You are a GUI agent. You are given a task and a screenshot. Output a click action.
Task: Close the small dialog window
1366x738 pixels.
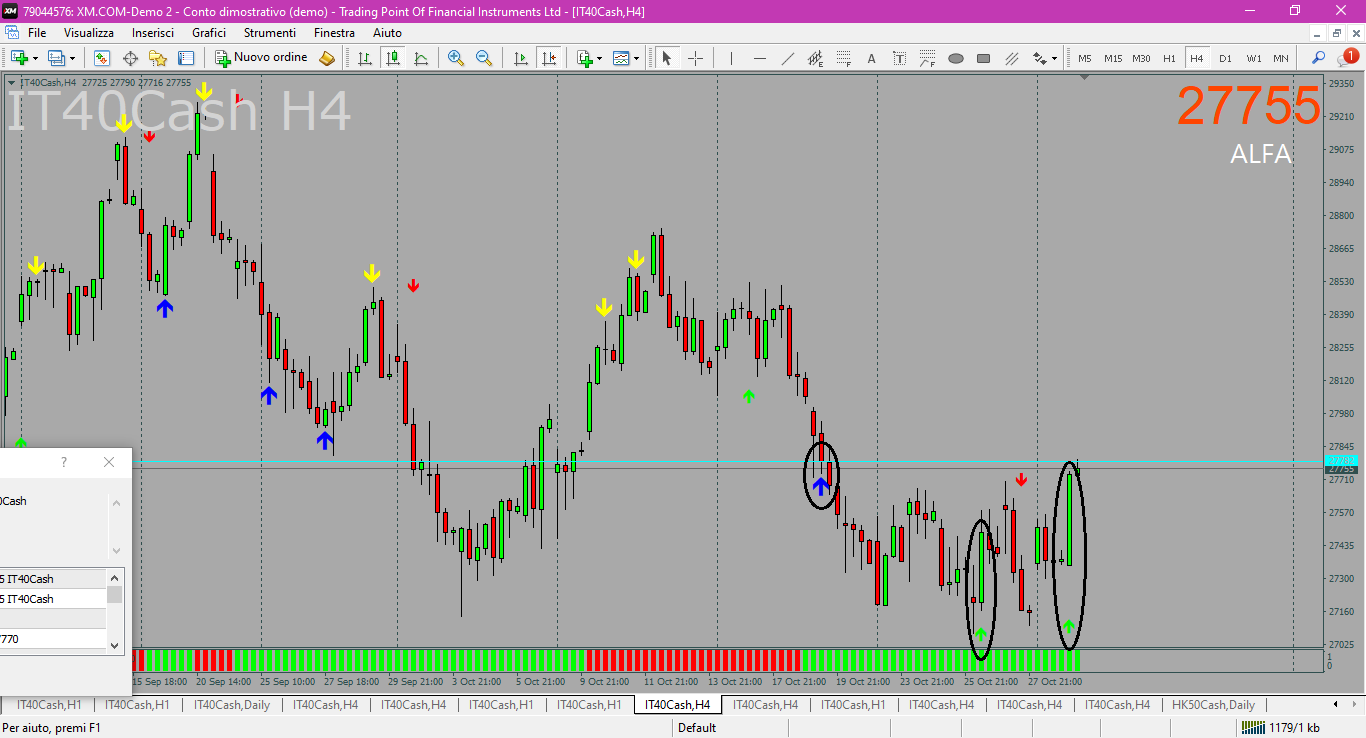click(109, 462)
